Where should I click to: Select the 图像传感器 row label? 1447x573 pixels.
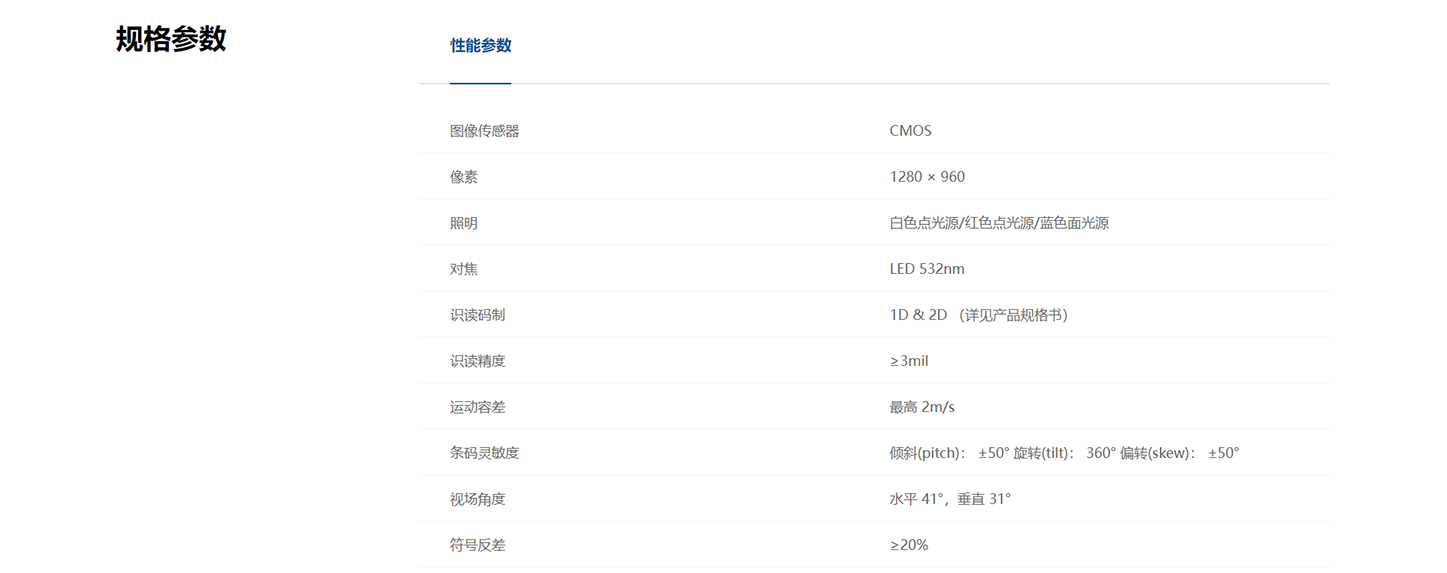point(484,131)
